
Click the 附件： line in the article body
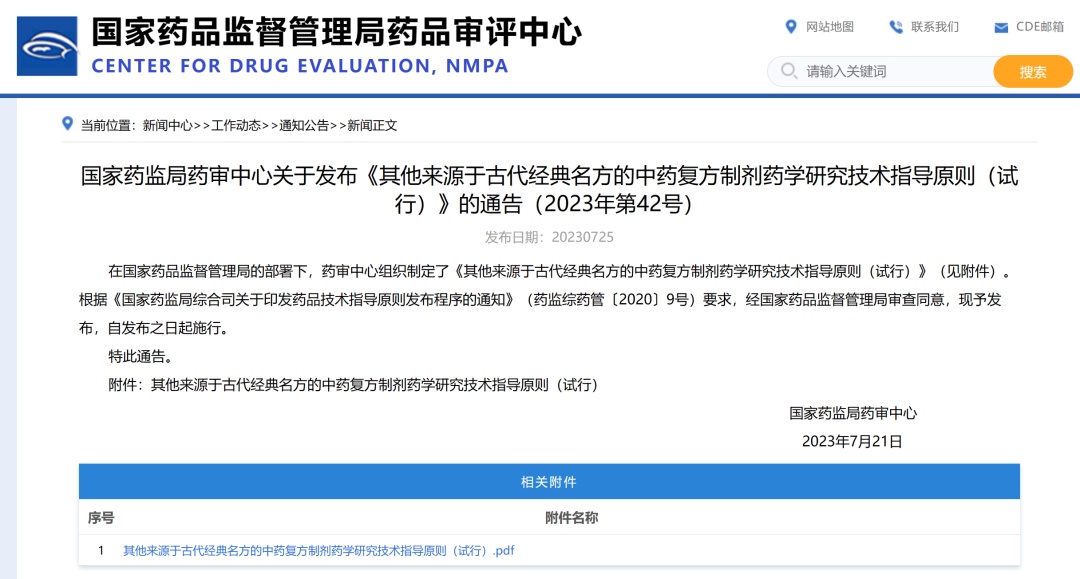tap(353, 385)
